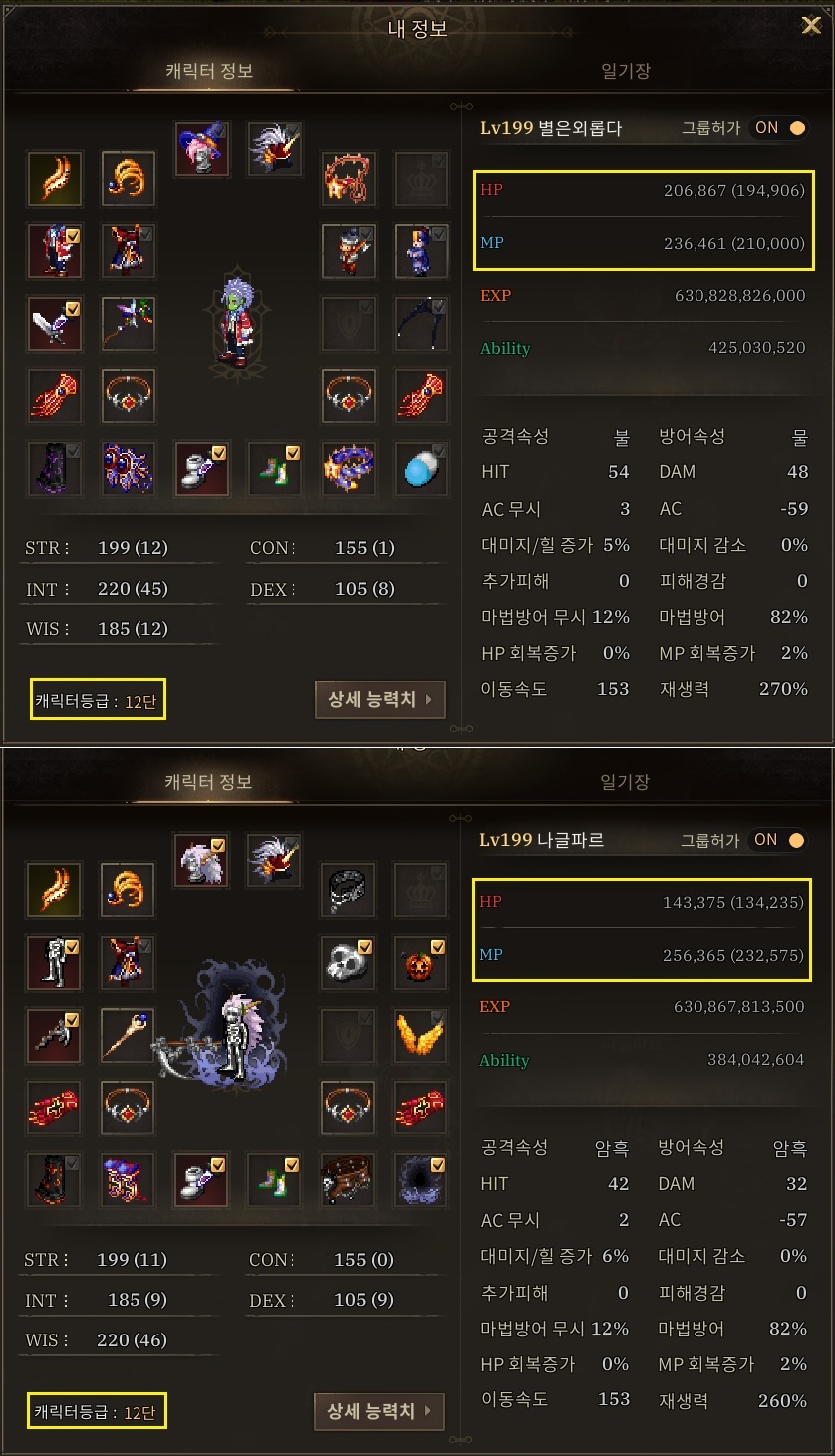Open the 일기장 tab under 내 정보 title
This screenshot has width=835, height=1456.
click(626, 71)
